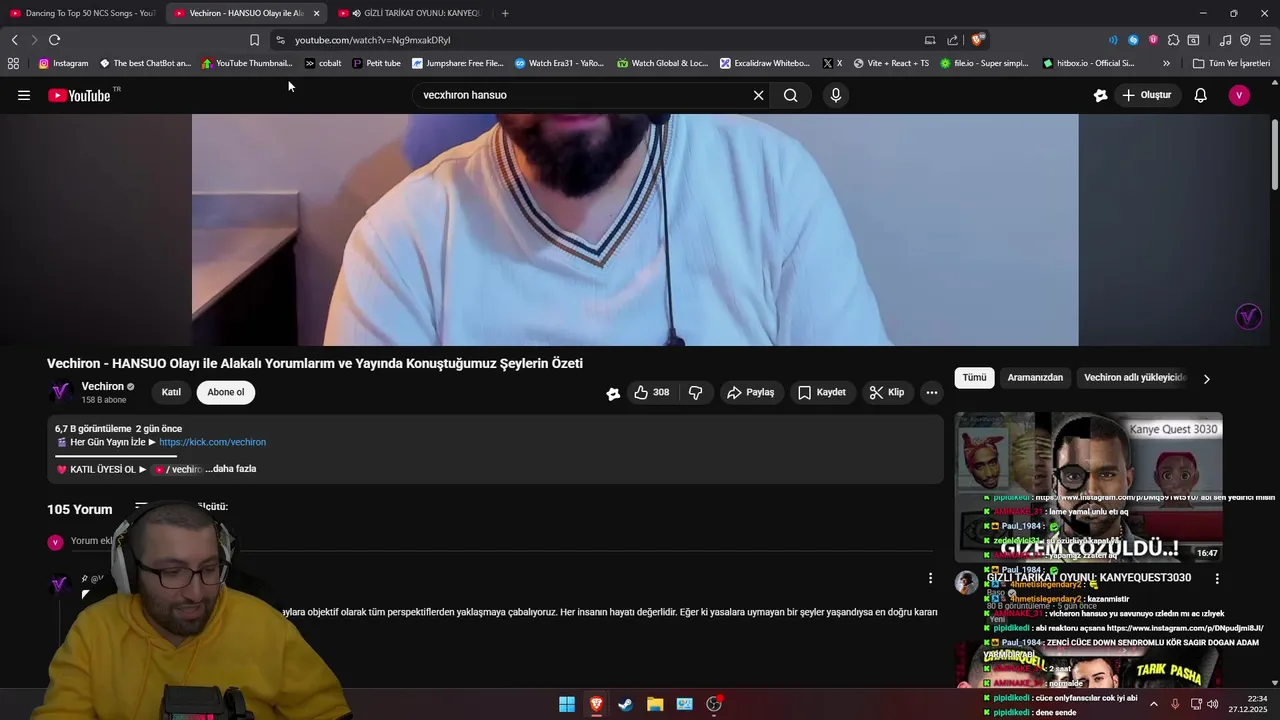Open the Vechiron channel name
1280x720 pixels.
102,386
